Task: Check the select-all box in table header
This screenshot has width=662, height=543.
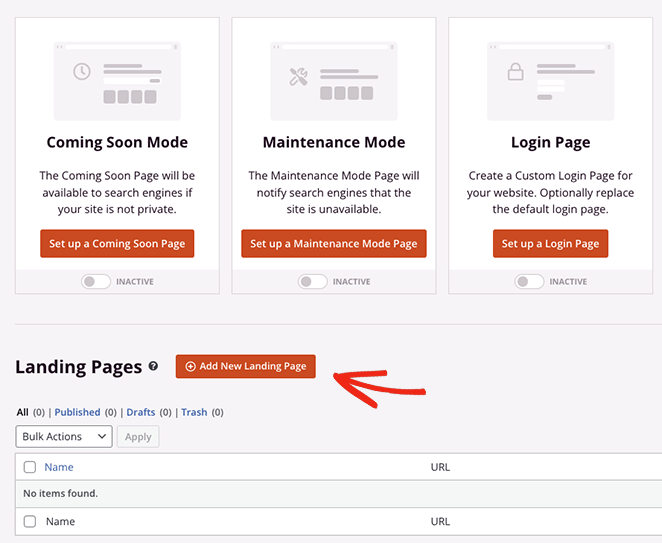Action: coord(30,467)
